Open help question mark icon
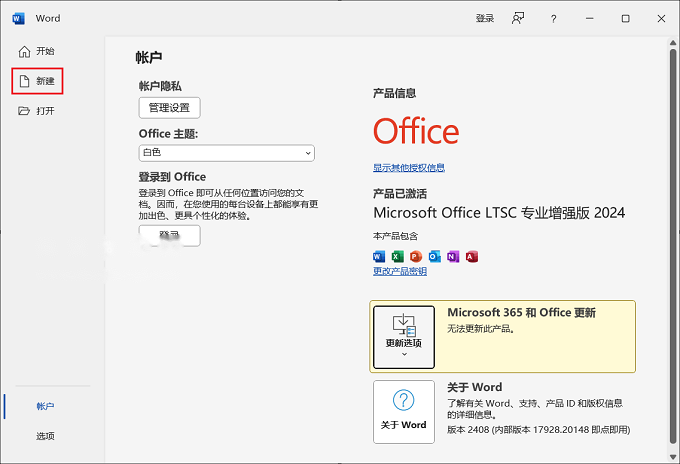Image resolution: width=680 pixels, height=464 pixels. tap(553, 19)
